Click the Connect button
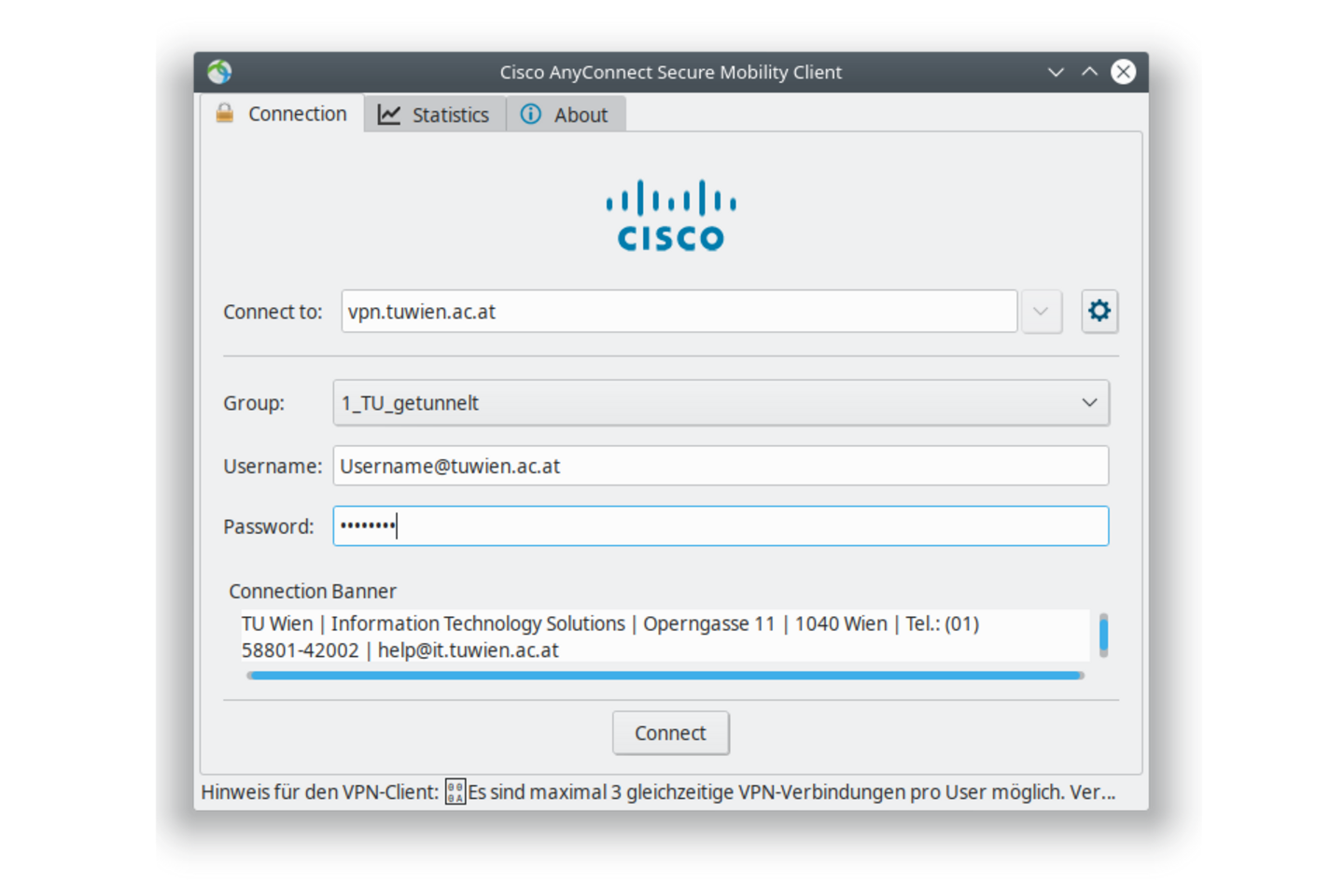 670,733
